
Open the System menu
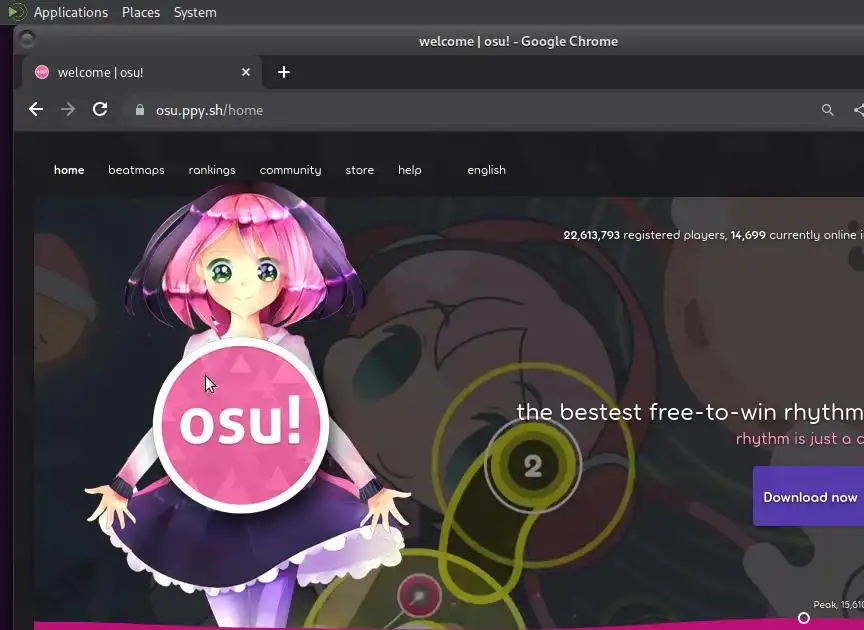tap(195, 12)
